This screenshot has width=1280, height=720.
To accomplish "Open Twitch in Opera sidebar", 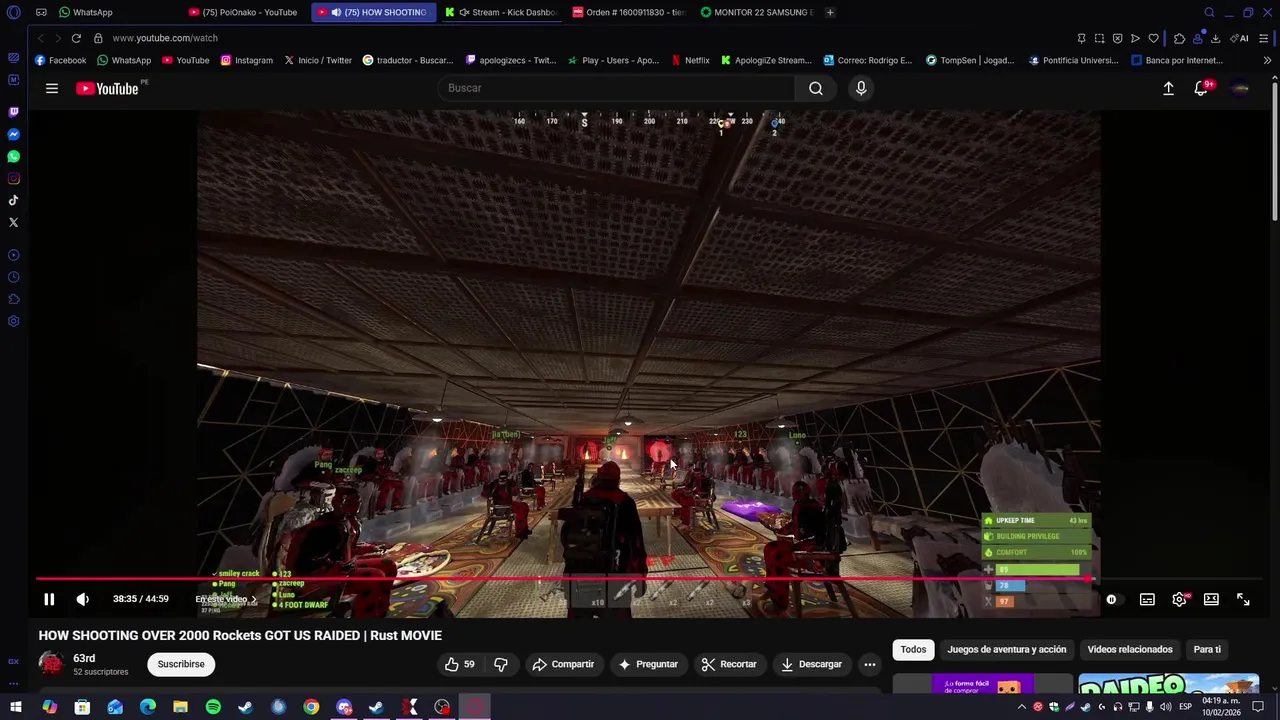I will point(13,112).
